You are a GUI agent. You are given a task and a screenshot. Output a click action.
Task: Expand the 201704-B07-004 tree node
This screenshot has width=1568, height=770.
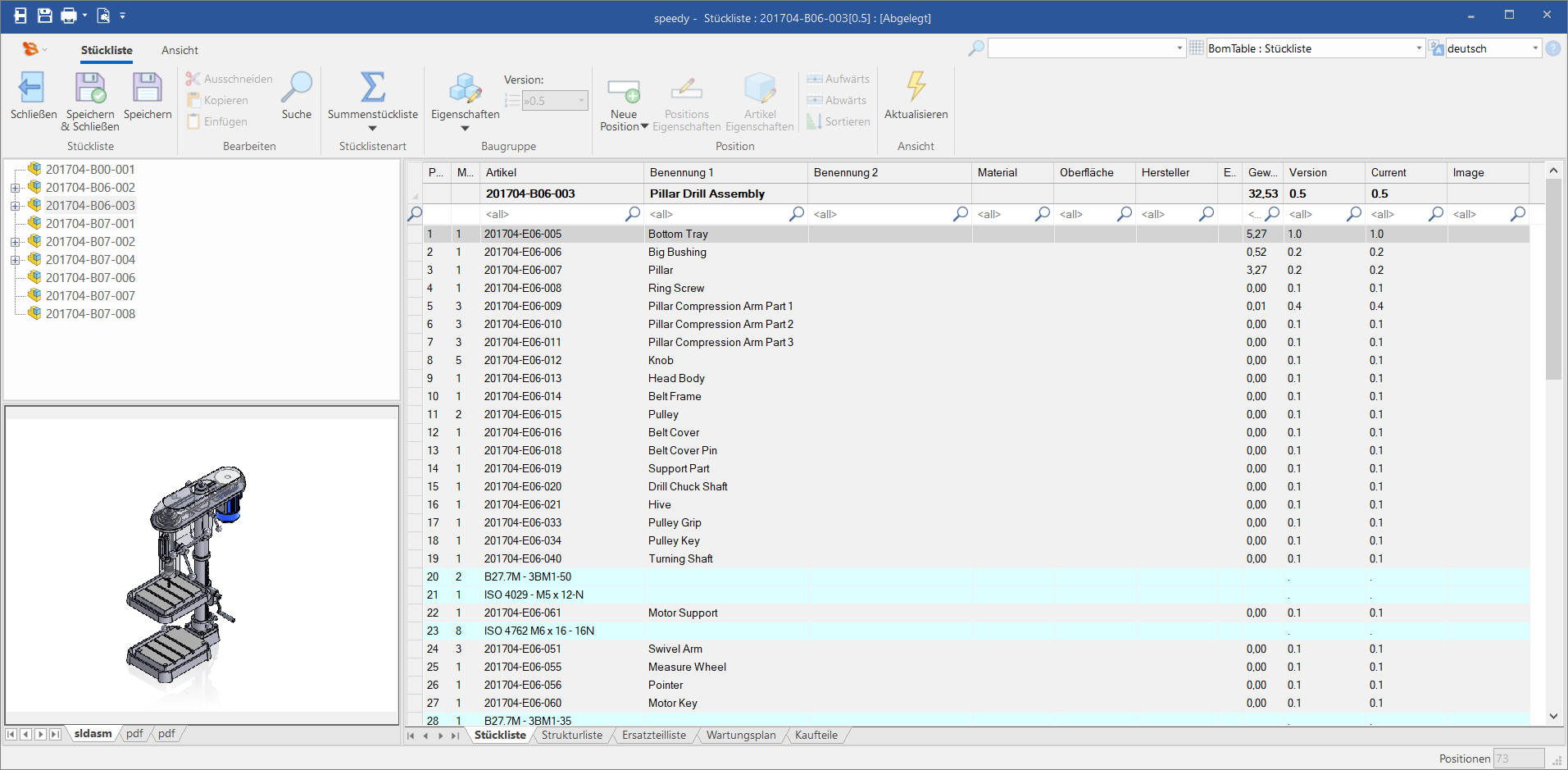15,260
